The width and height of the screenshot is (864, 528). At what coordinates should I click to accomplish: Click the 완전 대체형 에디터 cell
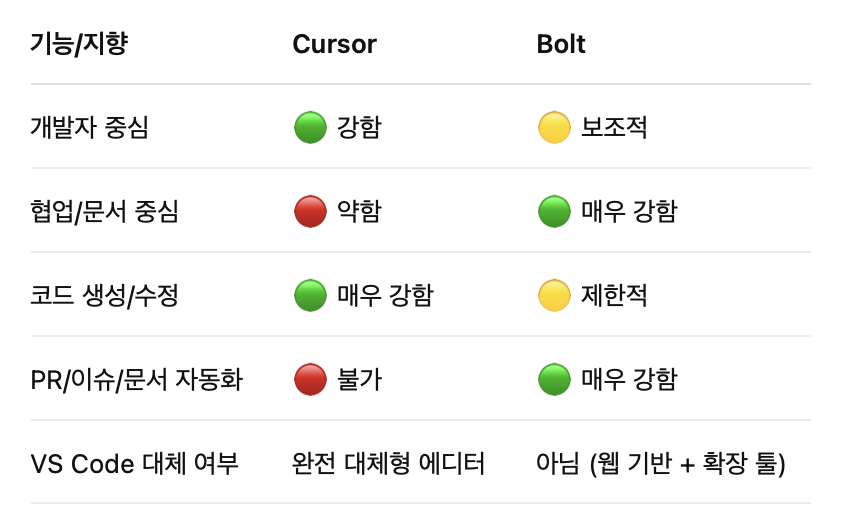(388, 463)
